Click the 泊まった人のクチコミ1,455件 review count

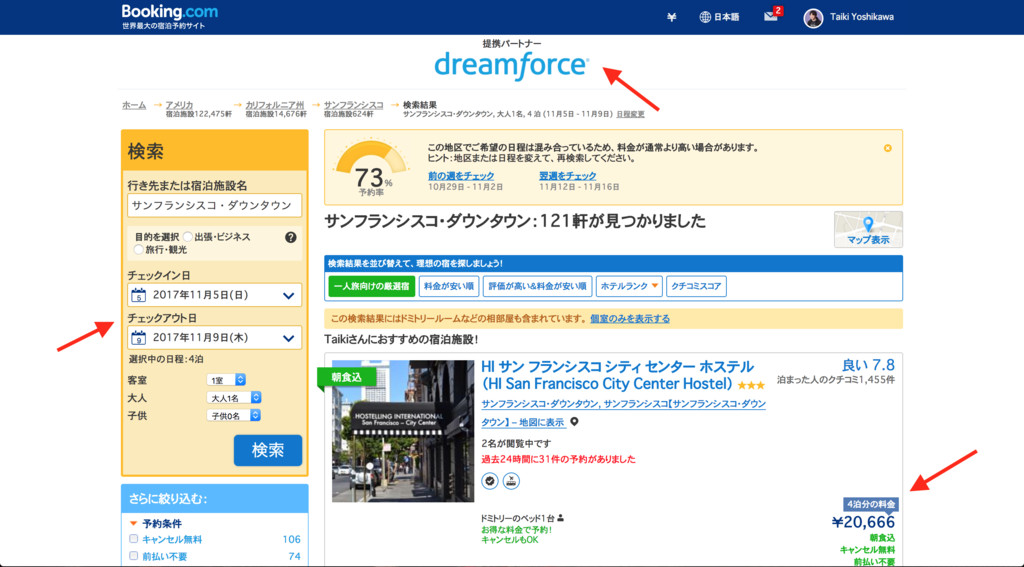pos(836,380)
